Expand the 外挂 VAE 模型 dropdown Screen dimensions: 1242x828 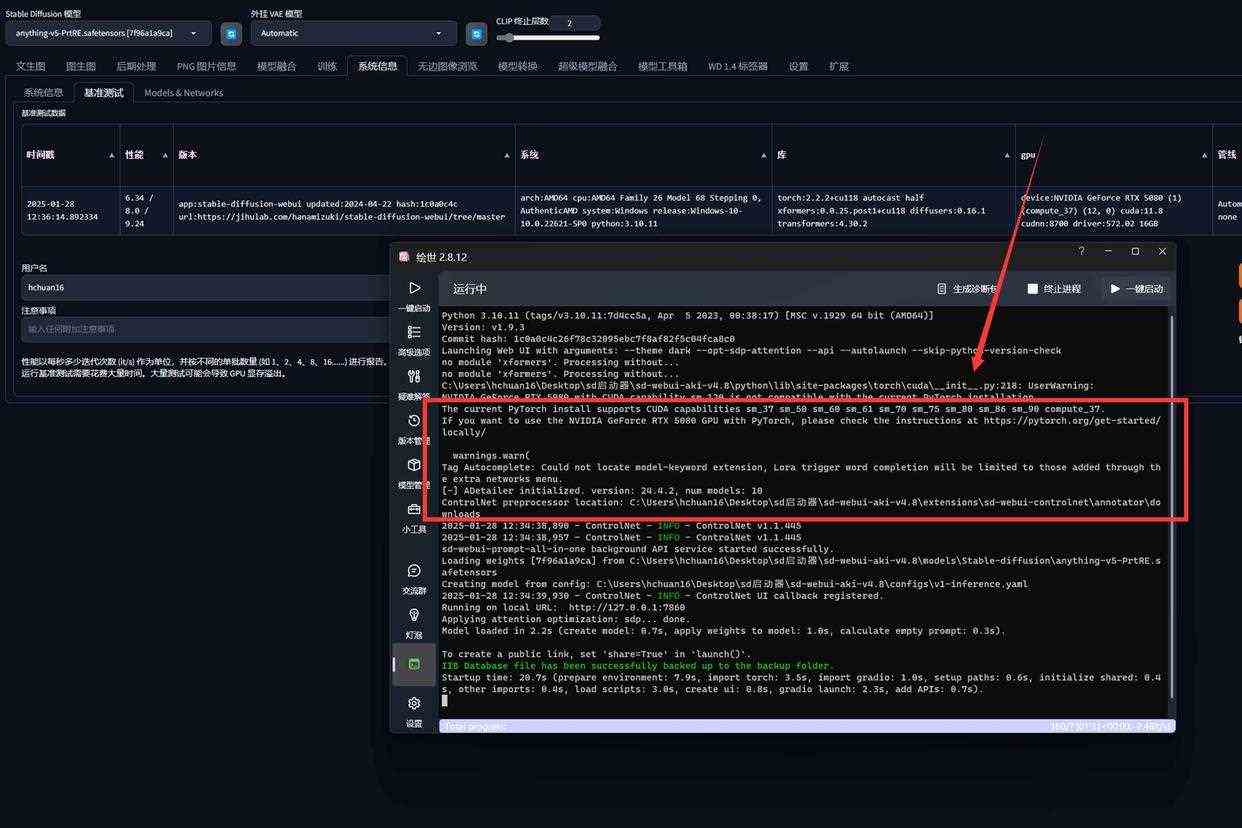353,33
